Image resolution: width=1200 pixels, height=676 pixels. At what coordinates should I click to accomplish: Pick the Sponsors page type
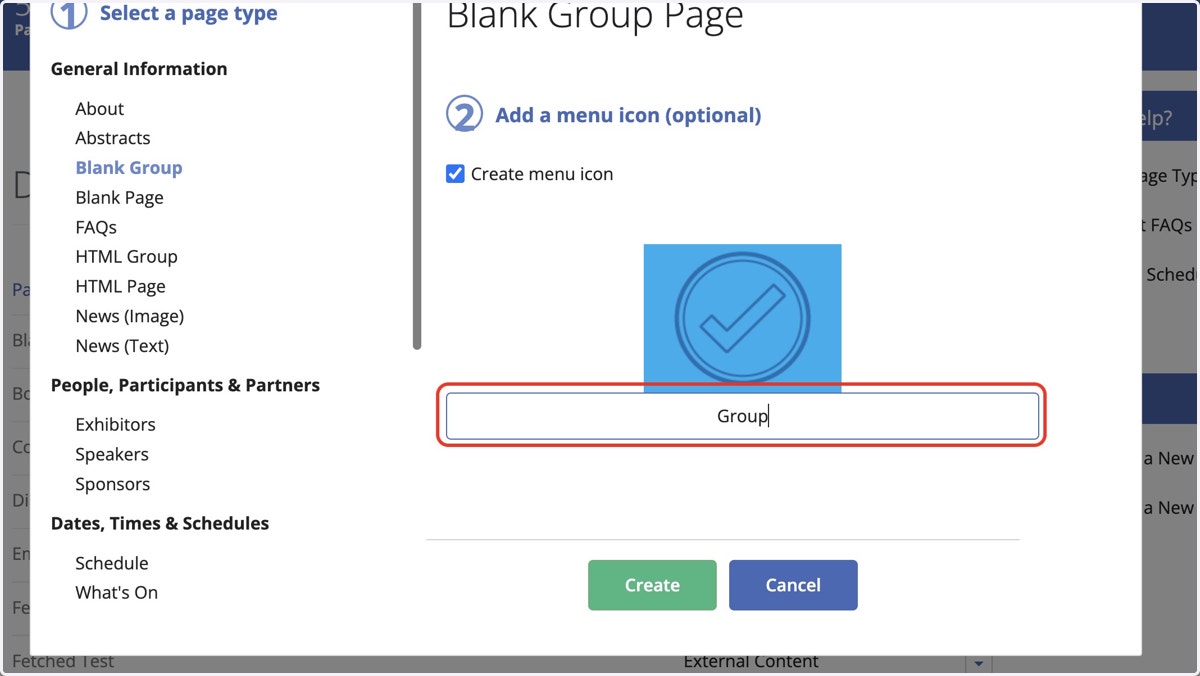[x=113, y=484]
